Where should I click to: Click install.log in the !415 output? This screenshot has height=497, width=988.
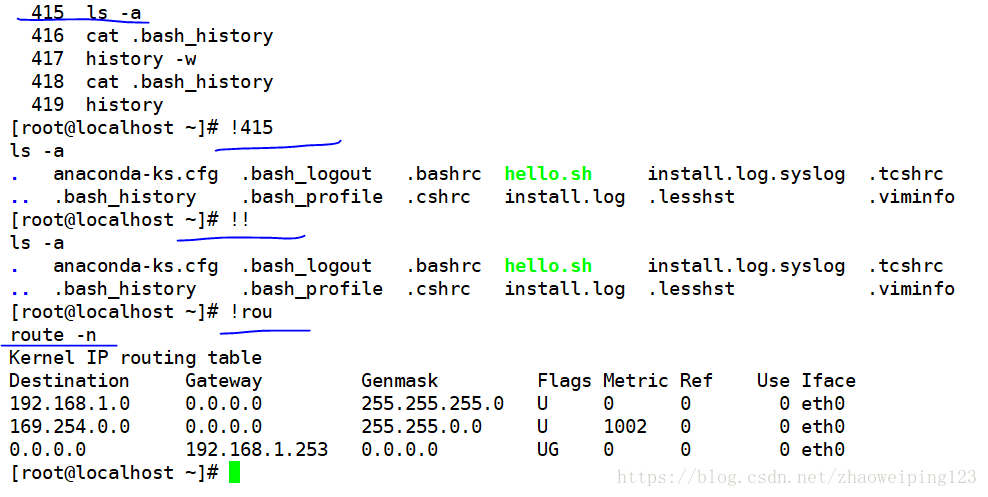click(x=565, y=198)
